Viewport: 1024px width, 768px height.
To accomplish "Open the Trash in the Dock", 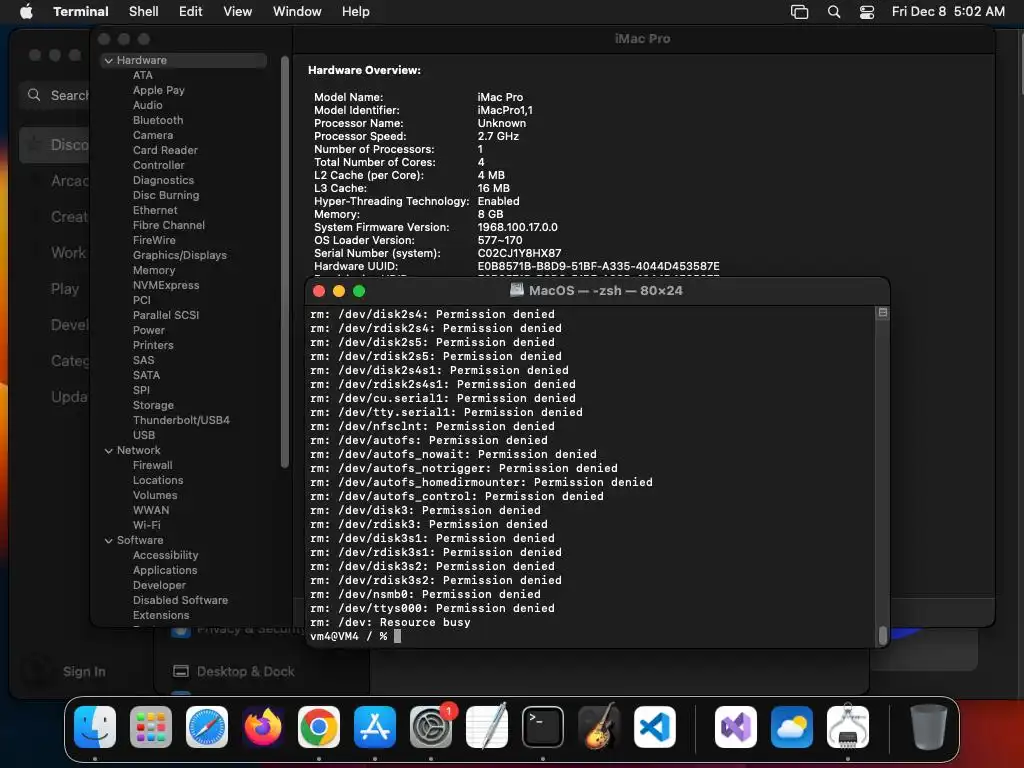I will [929, 727].
